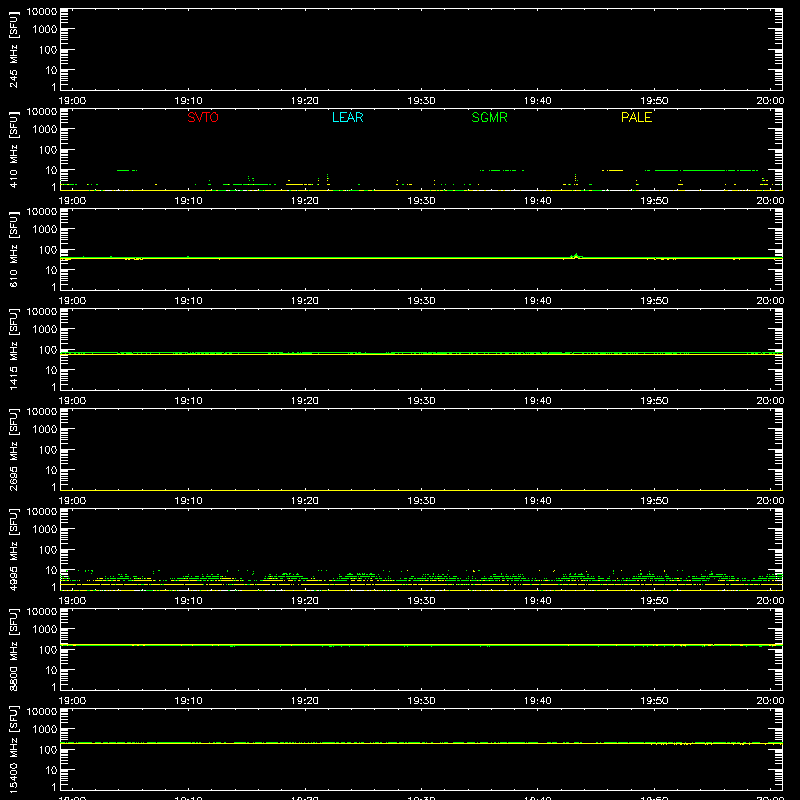This screenshot has width=800, height=800.
Task: Select the 4995 MHz [SFU] axis title
Action: pyautogui.click(x=14, y=549)
